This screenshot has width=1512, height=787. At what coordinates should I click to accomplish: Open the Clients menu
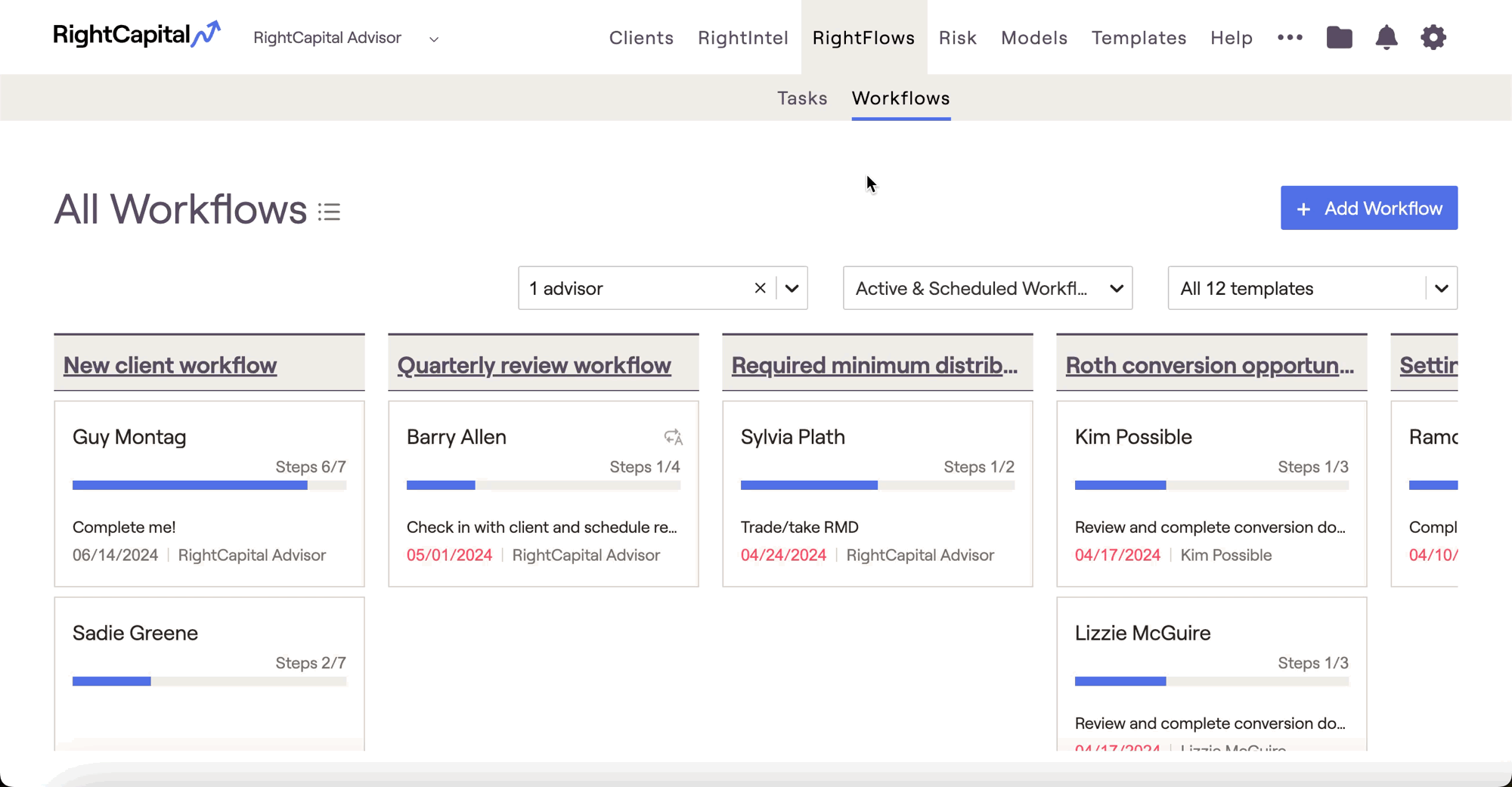point(641,38)
